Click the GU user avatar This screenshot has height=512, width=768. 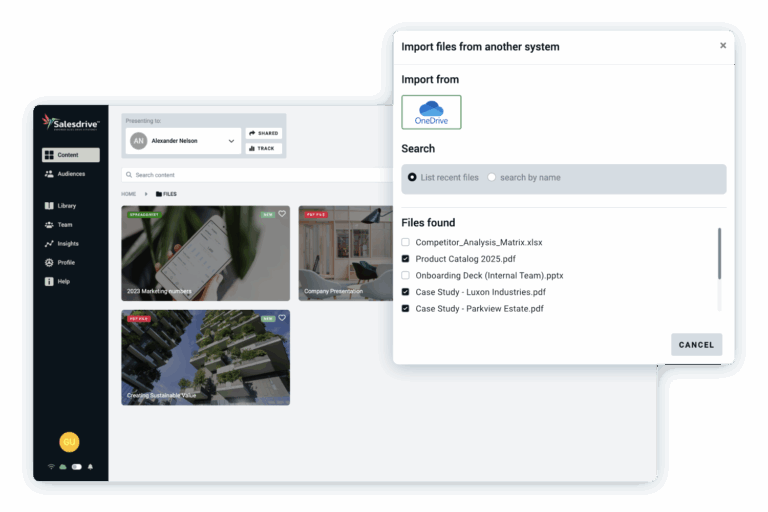[69, 442]
